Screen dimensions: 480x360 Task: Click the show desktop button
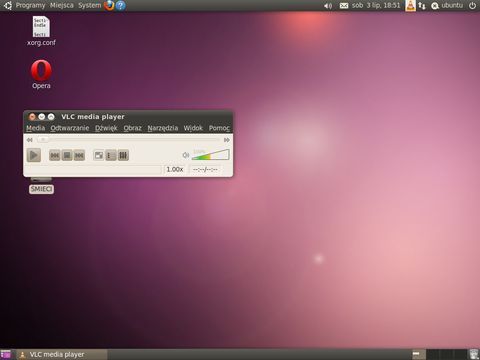(6, 354)
